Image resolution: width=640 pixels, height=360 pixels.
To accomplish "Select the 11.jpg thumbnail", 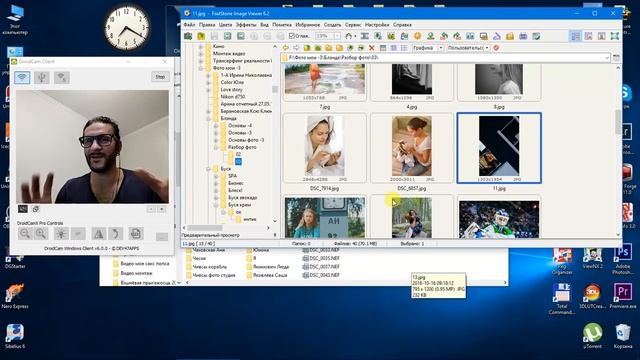I will click(499, 148).
